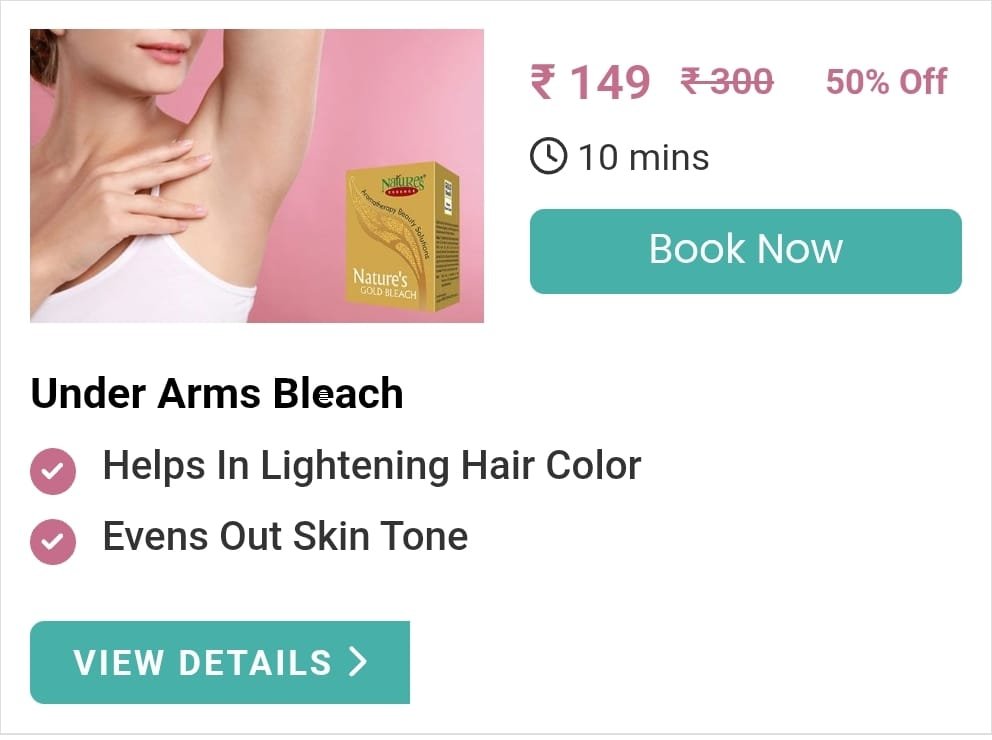Click the Under Arms Bleach title
Screen dimensions: 992x740
point(217,393)
